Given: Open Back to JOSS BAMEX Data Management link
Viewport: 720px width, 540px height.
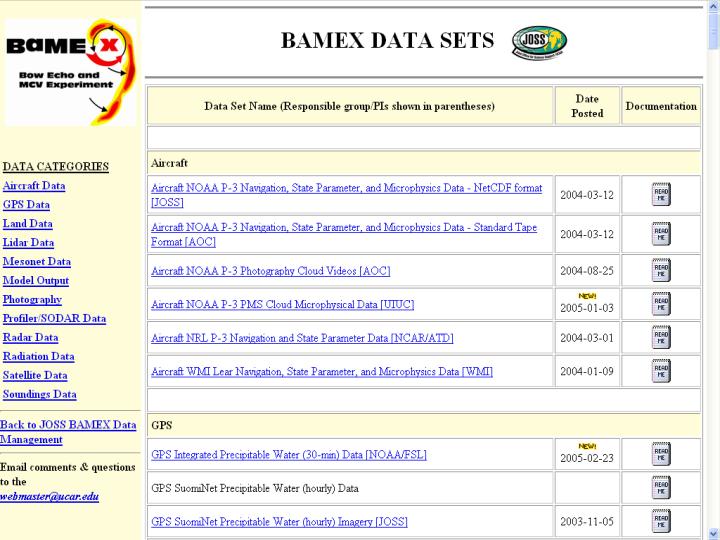Looking at the screenshot, I should coord(68,432).
